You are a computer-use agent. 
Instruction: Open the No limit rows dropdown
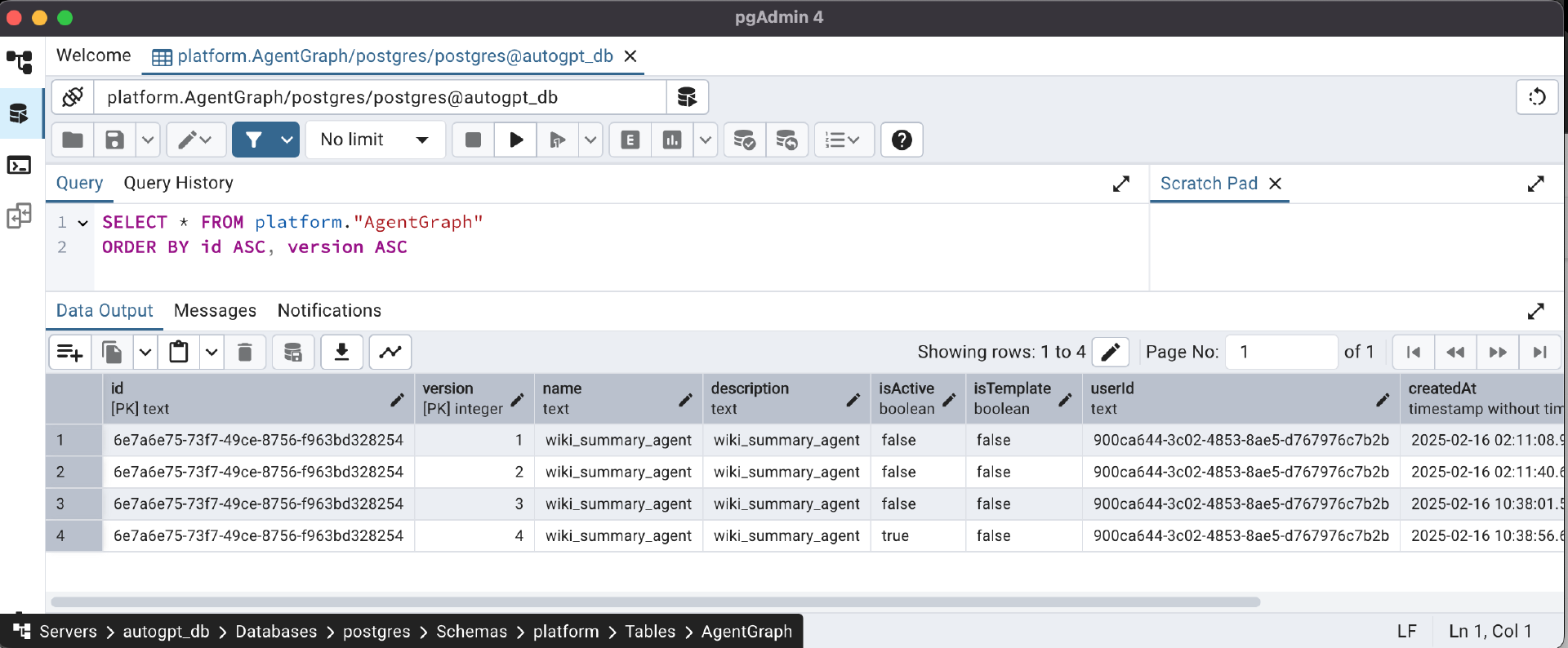coord(375,140)
